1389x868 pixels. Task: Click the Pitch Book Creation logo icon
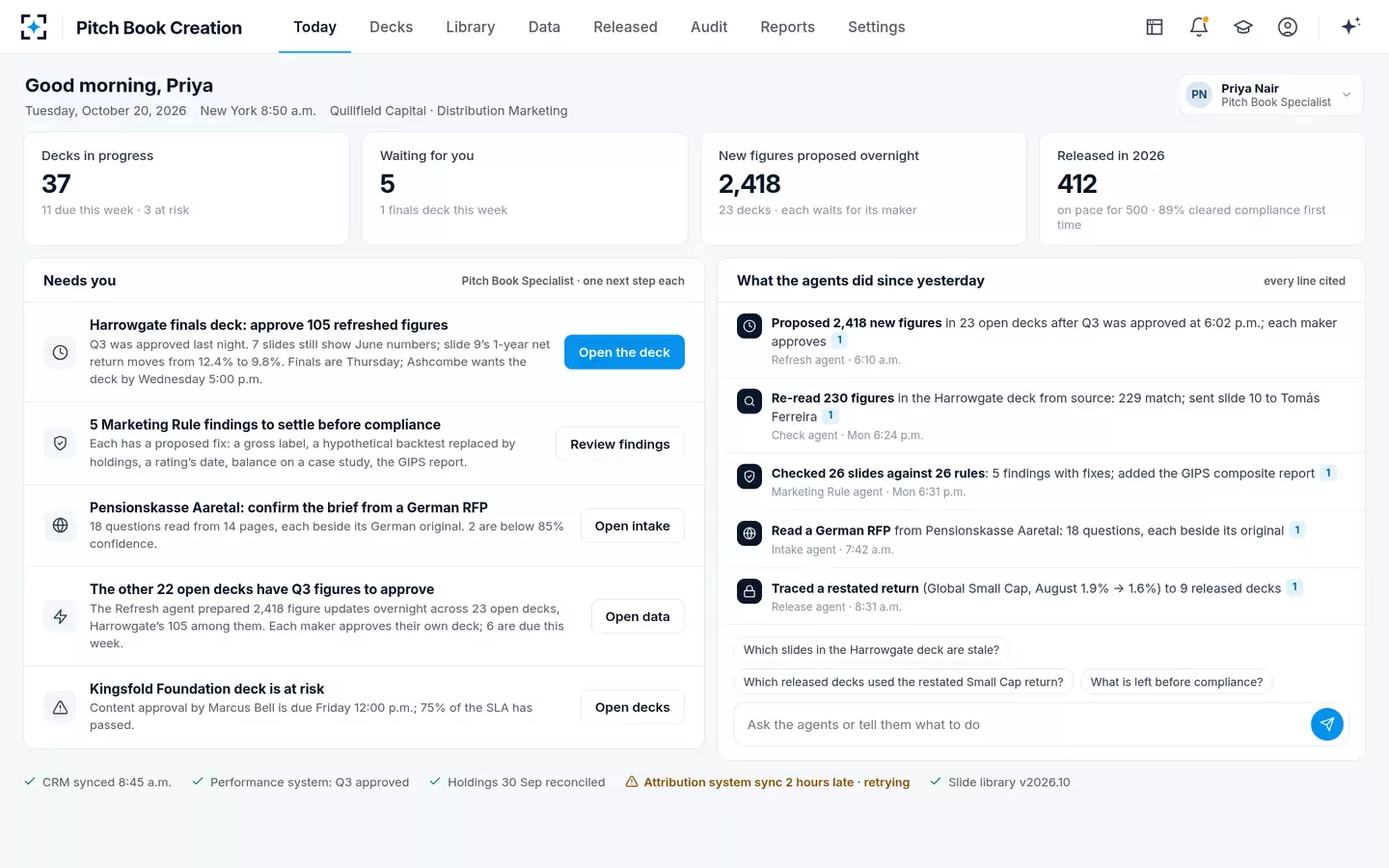[x=34, y=27]
